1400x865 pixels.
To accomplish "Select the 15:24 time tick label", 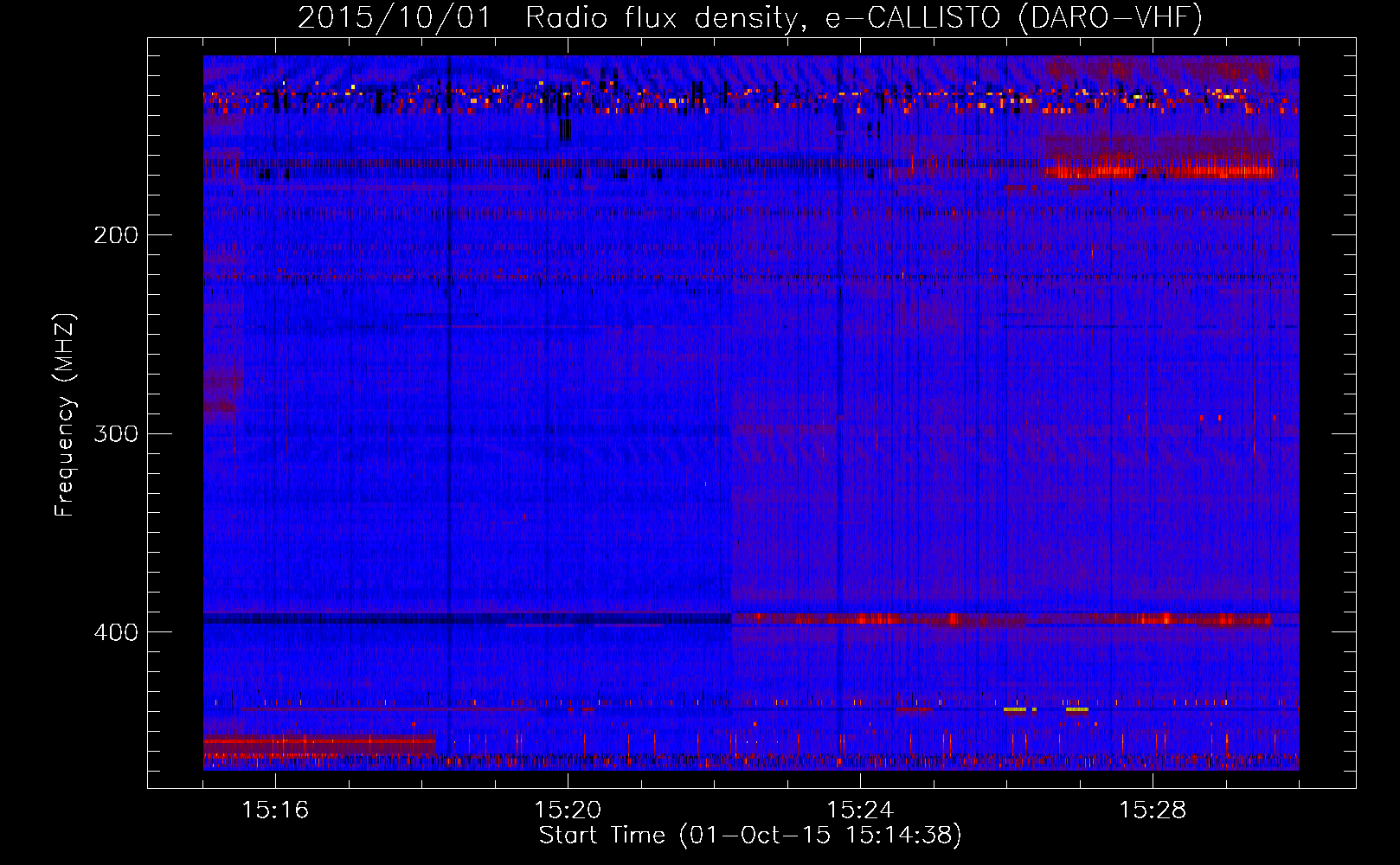I will coord(860,811).
